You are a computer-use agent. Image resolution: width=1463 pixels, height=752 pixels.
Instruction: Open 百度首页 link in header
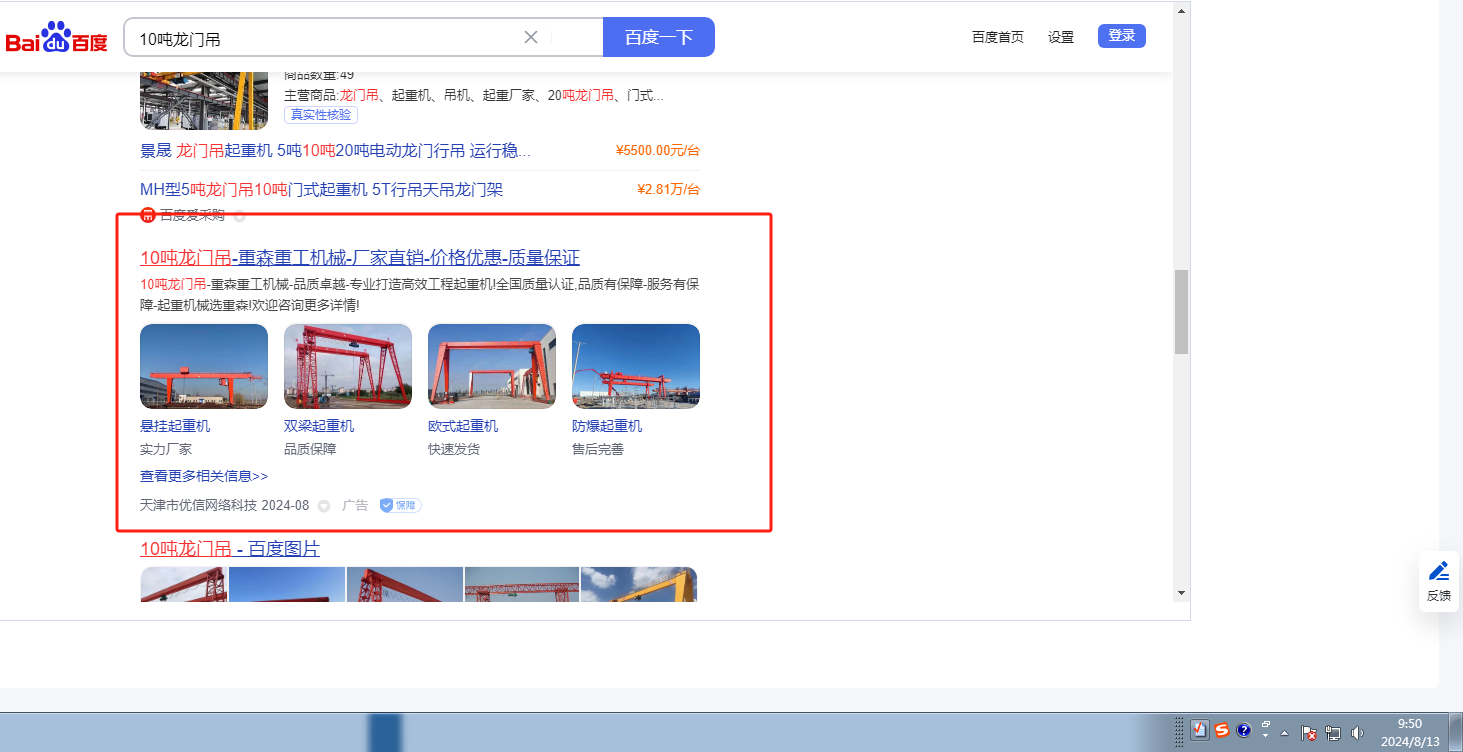click(998, 37)
